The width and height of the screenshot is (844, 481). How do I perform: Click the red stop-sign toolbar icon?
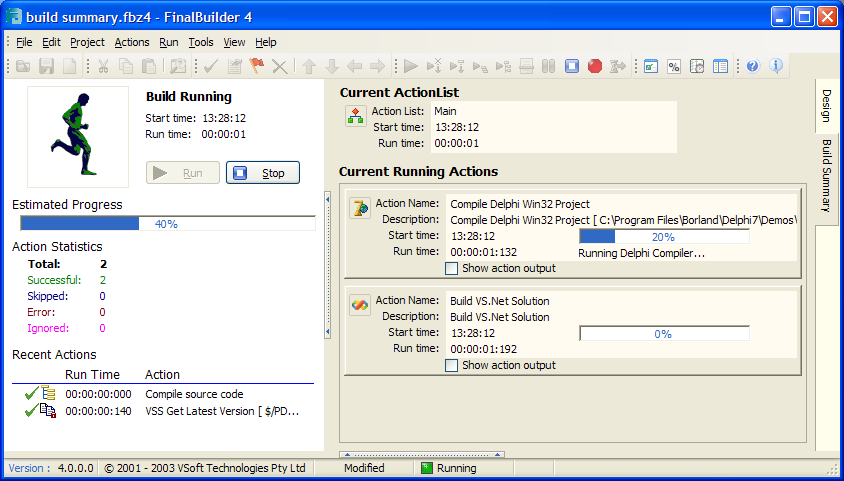click(595, 66)
